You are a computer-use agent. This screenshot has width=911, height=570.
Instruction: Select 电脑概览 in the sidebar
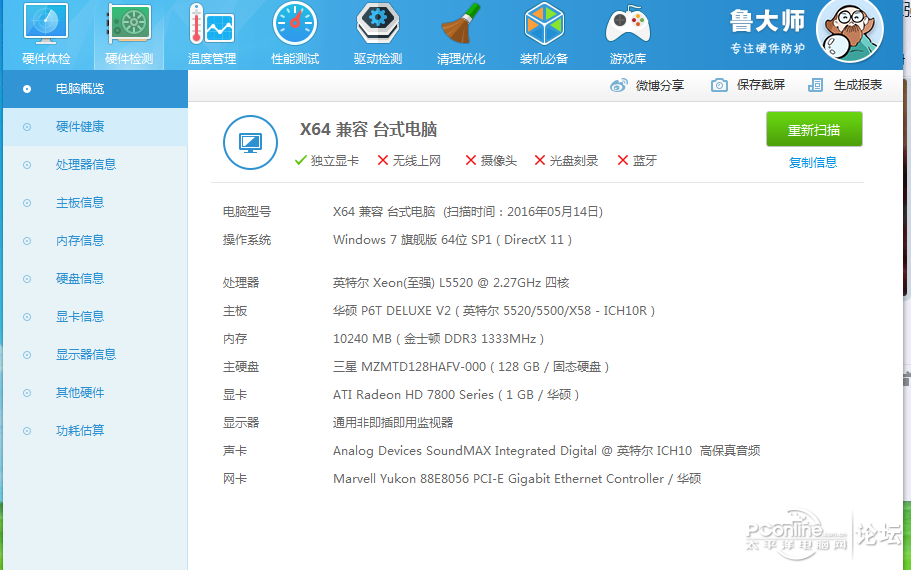[95, 89]
